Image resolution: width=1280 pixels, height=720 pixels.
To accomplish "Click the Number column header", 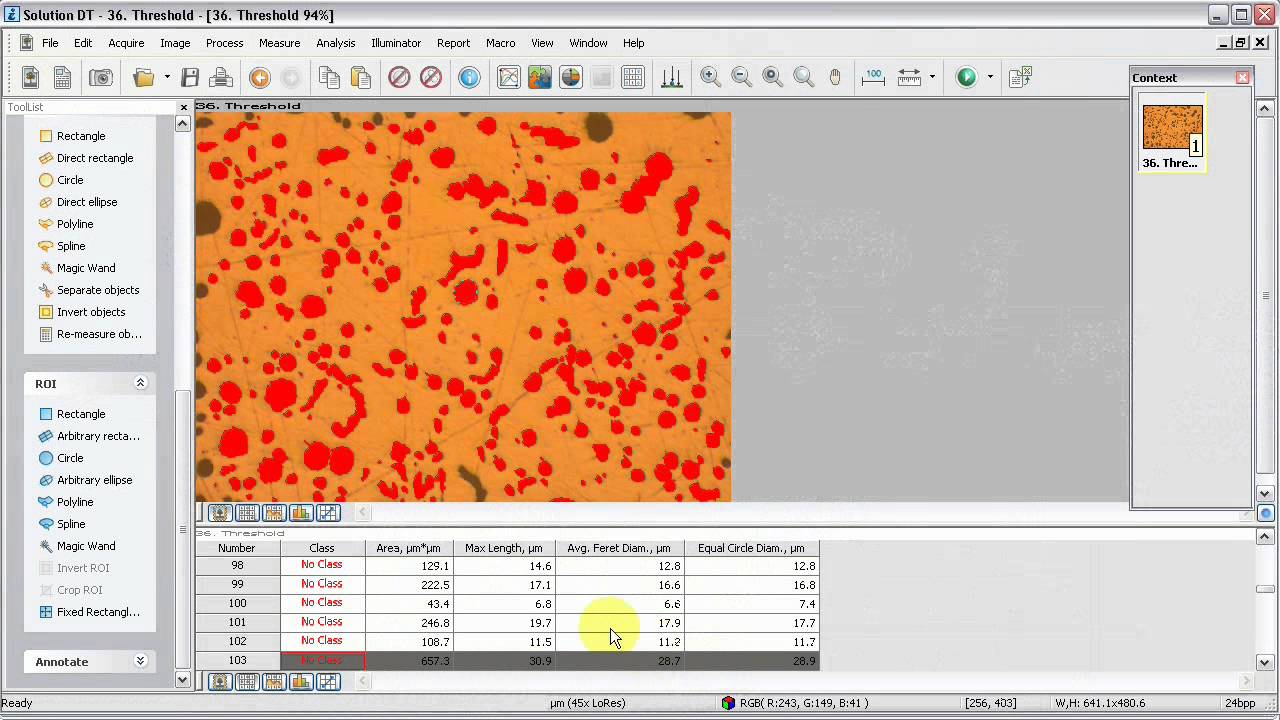I will (x=237, y=548).
